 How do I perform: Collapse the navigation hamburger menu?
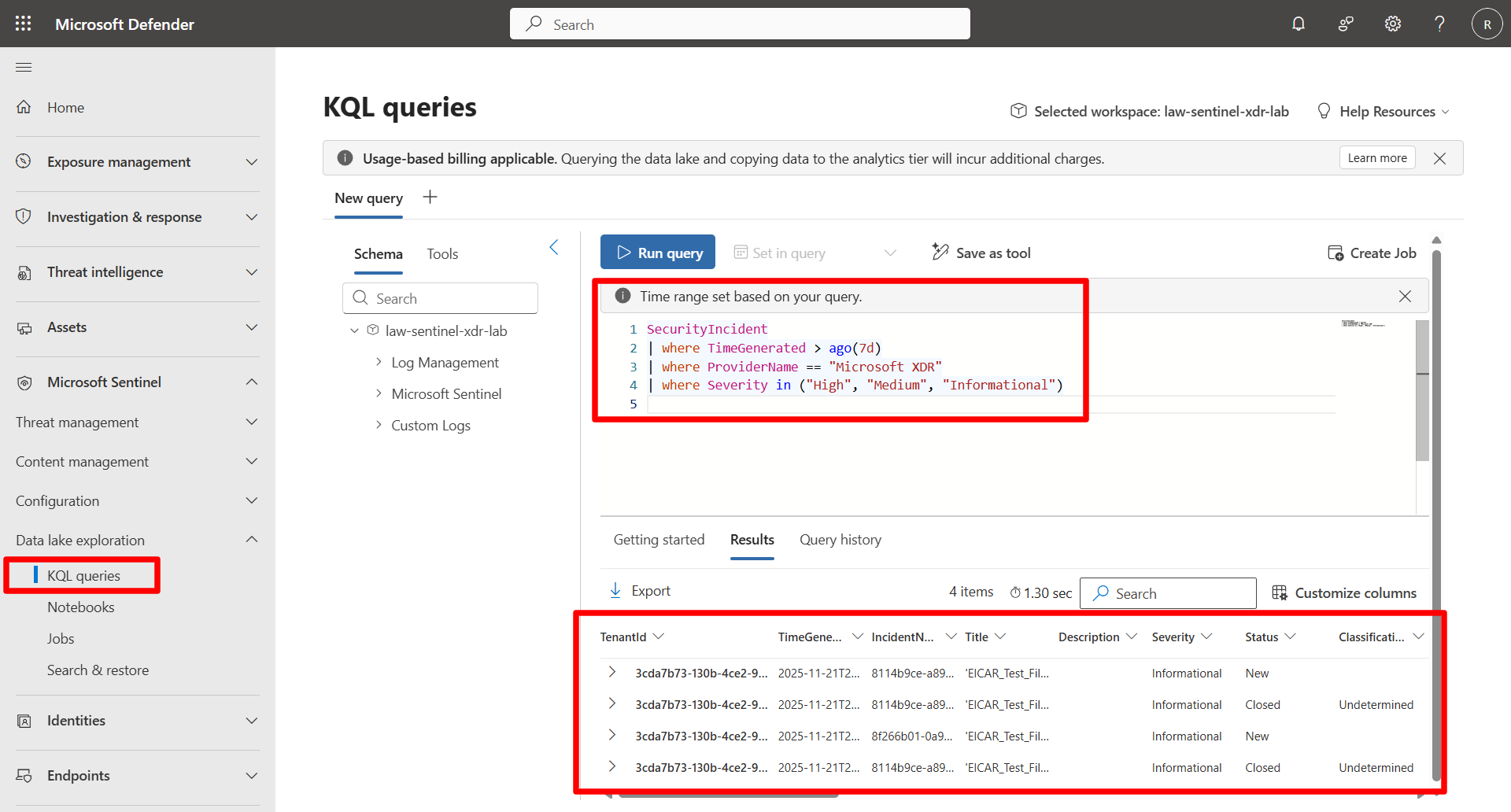click(24, 67)
